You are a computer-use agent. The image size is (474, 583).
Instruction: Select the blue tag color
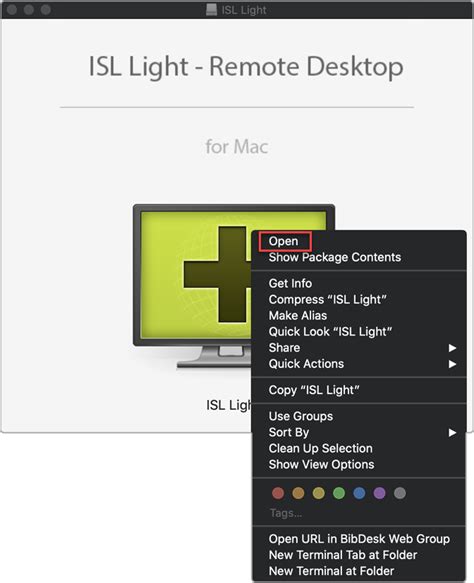pos(359,493)
